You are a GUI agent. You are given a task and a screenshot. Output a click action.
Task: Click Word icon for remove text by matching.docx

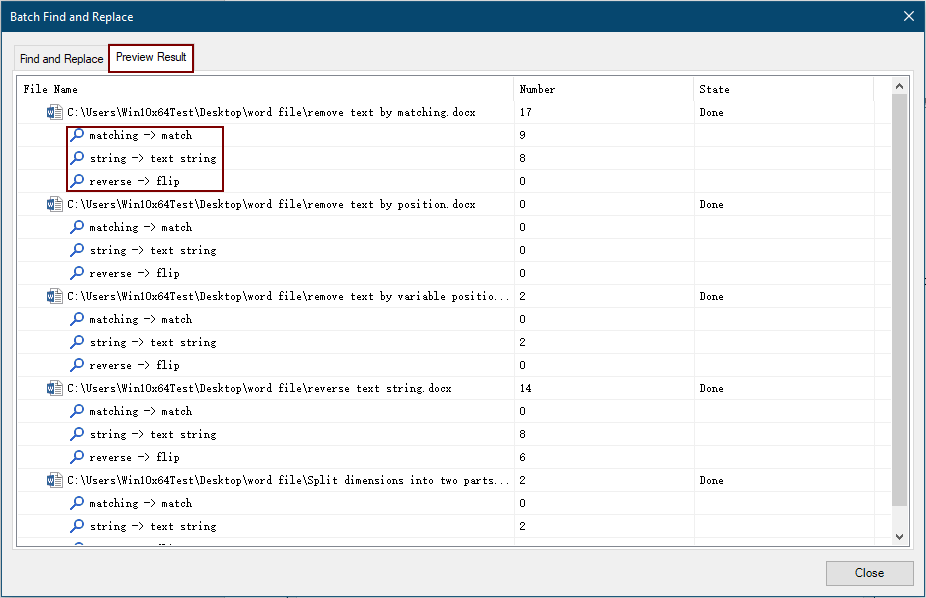(55, 112)
